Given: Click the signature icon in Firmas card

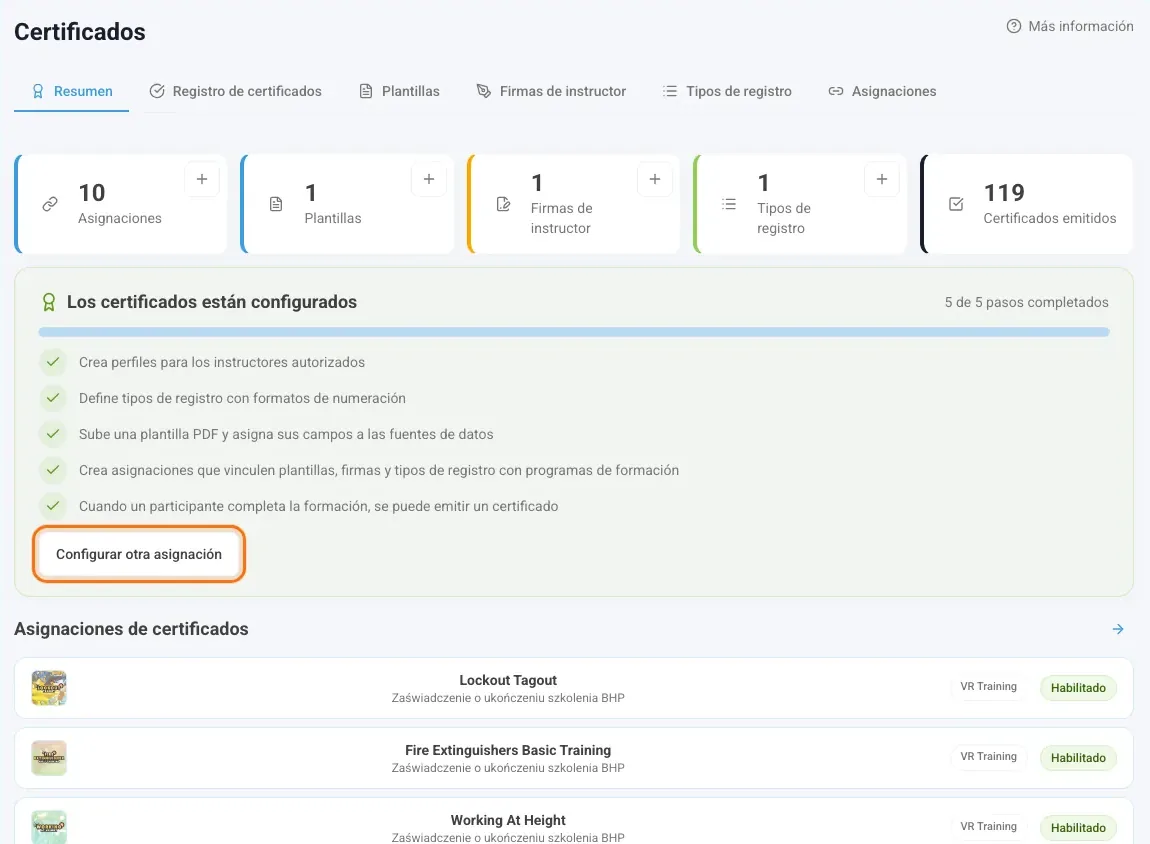Looking at the screenshot, I should click(503, 204).
